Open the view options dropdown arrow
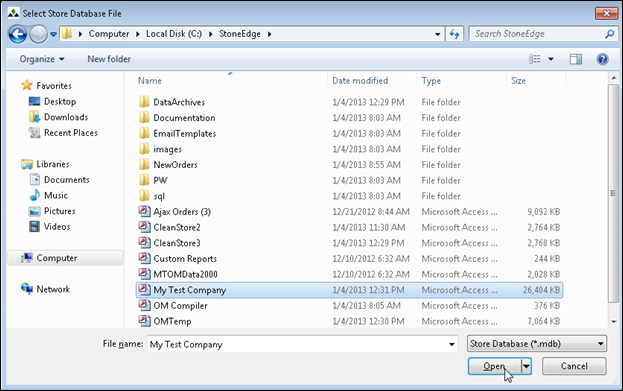 (x=551, y=59)
